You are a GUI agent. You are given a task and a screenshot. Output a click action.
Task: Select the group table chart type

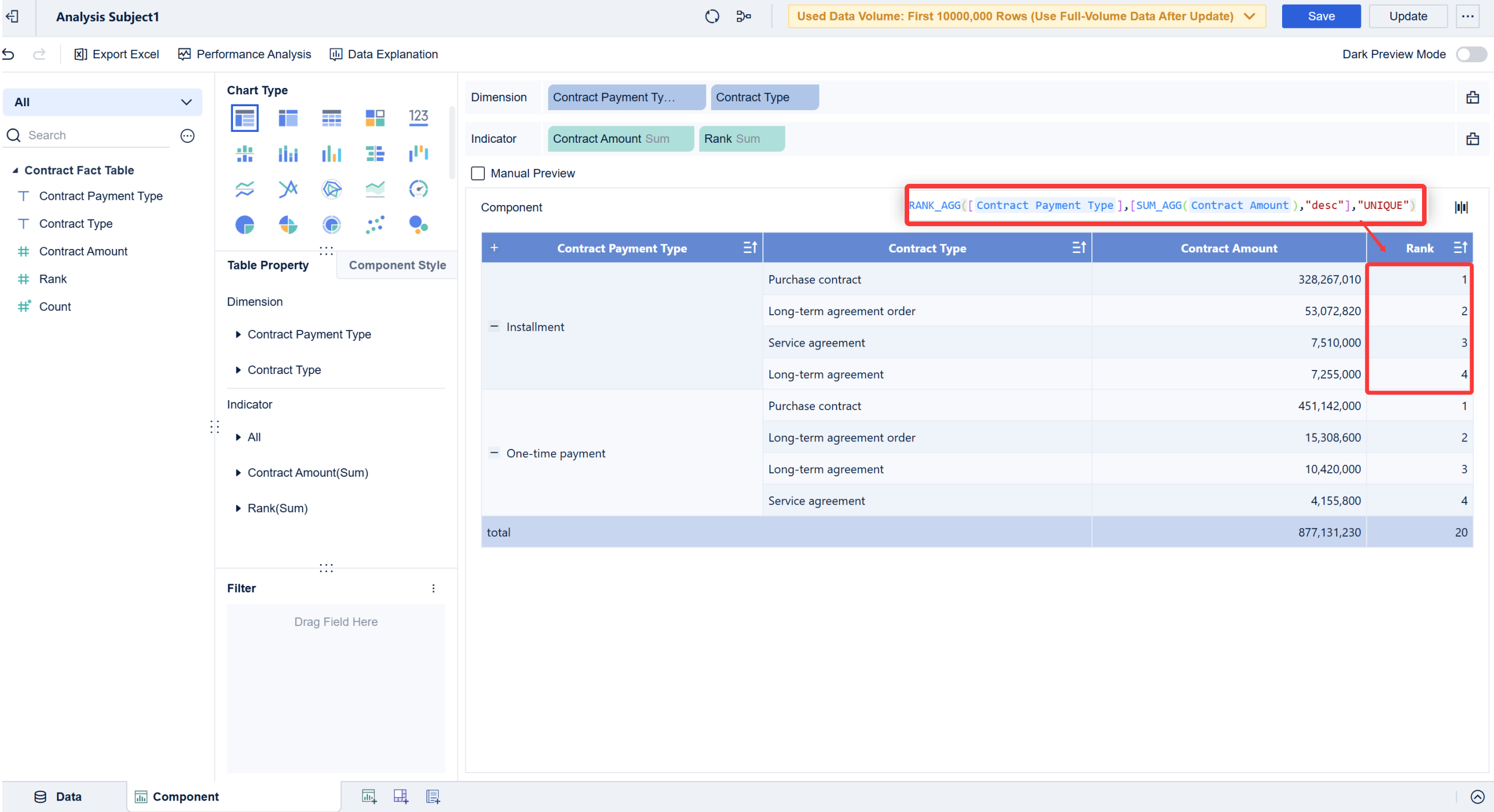[244, 118]
